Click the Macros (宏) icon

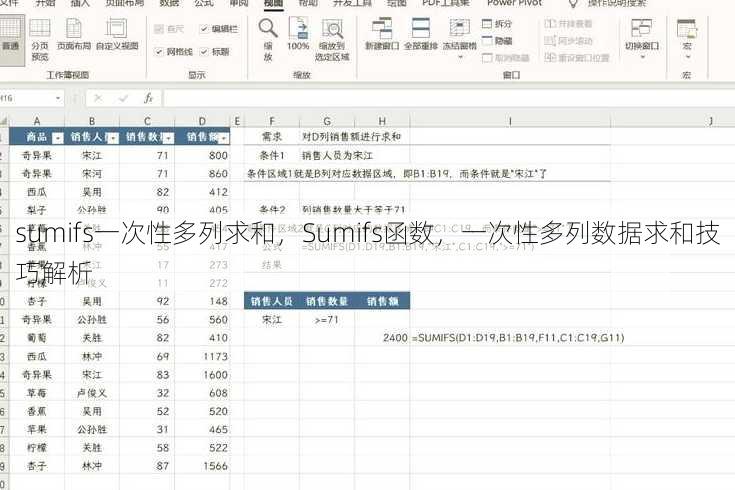[687, 29]
